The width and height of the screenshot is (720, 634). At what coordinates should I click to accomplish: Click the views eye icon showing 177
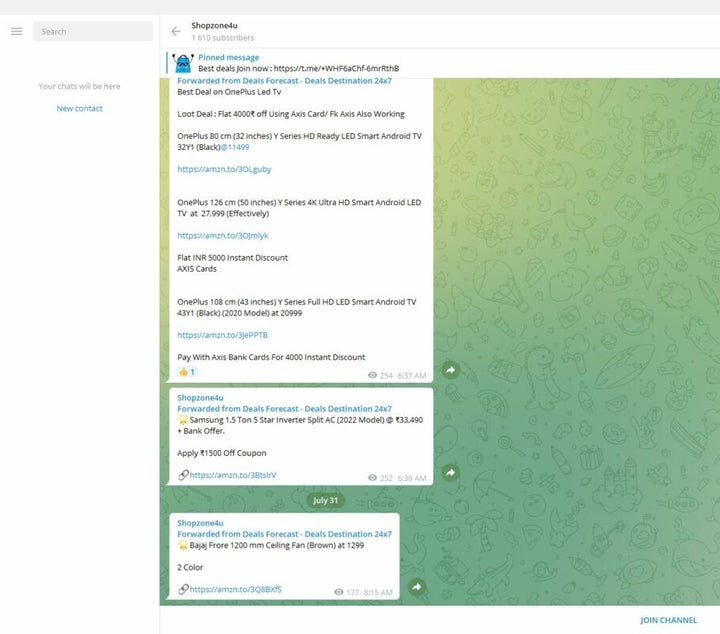pos(339,592)
